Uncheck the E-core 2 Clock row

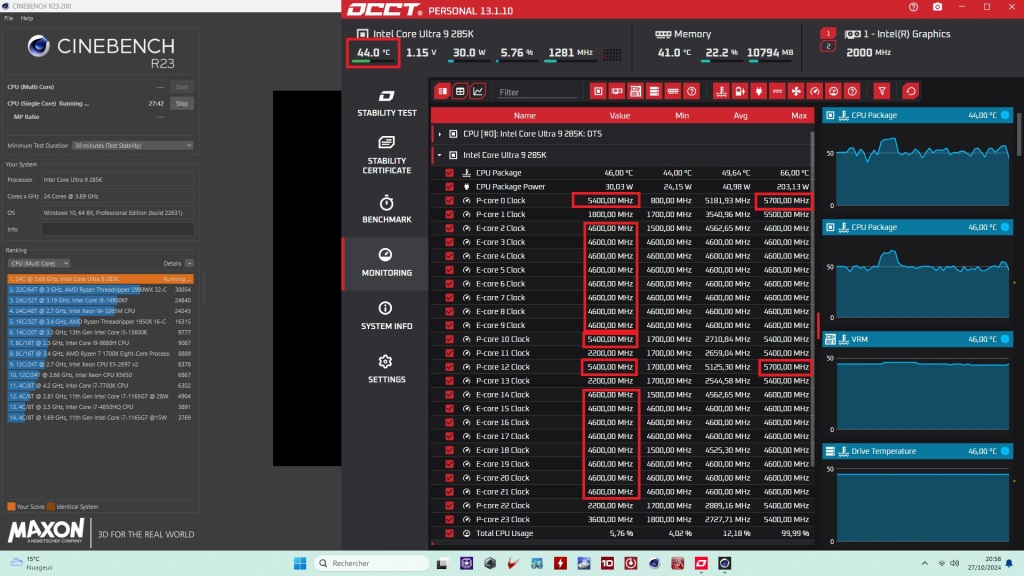pos(449,229)
